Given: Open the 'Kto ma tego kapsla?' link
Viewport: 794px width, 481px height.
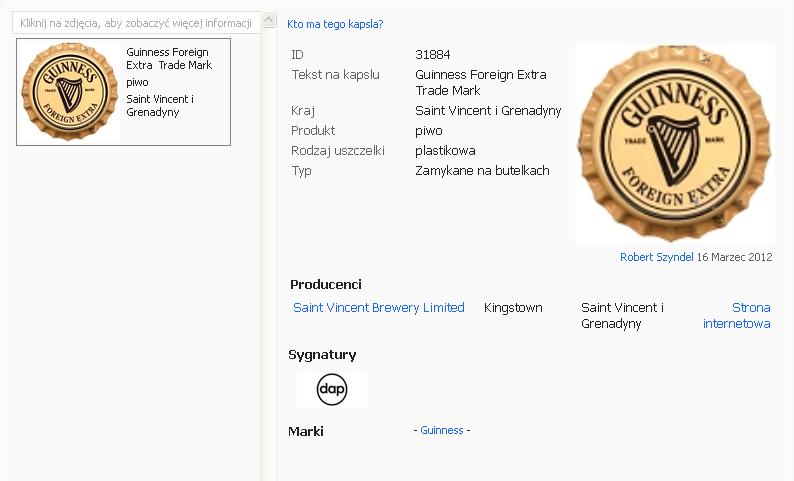Looking at the screenshot, I should tap(335, 24).
